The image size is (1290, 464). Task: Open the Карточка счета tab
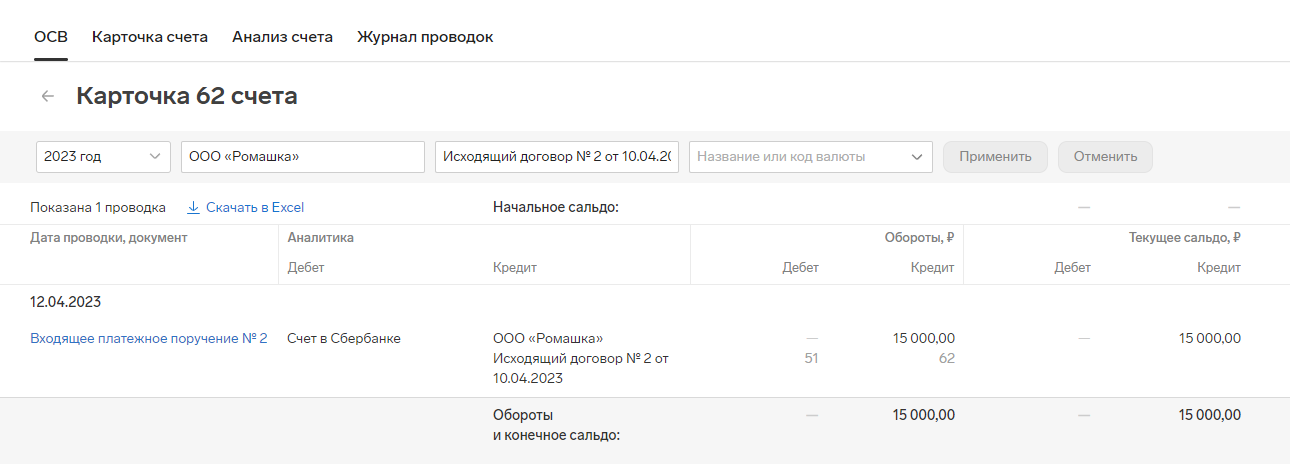coord(150,37)
